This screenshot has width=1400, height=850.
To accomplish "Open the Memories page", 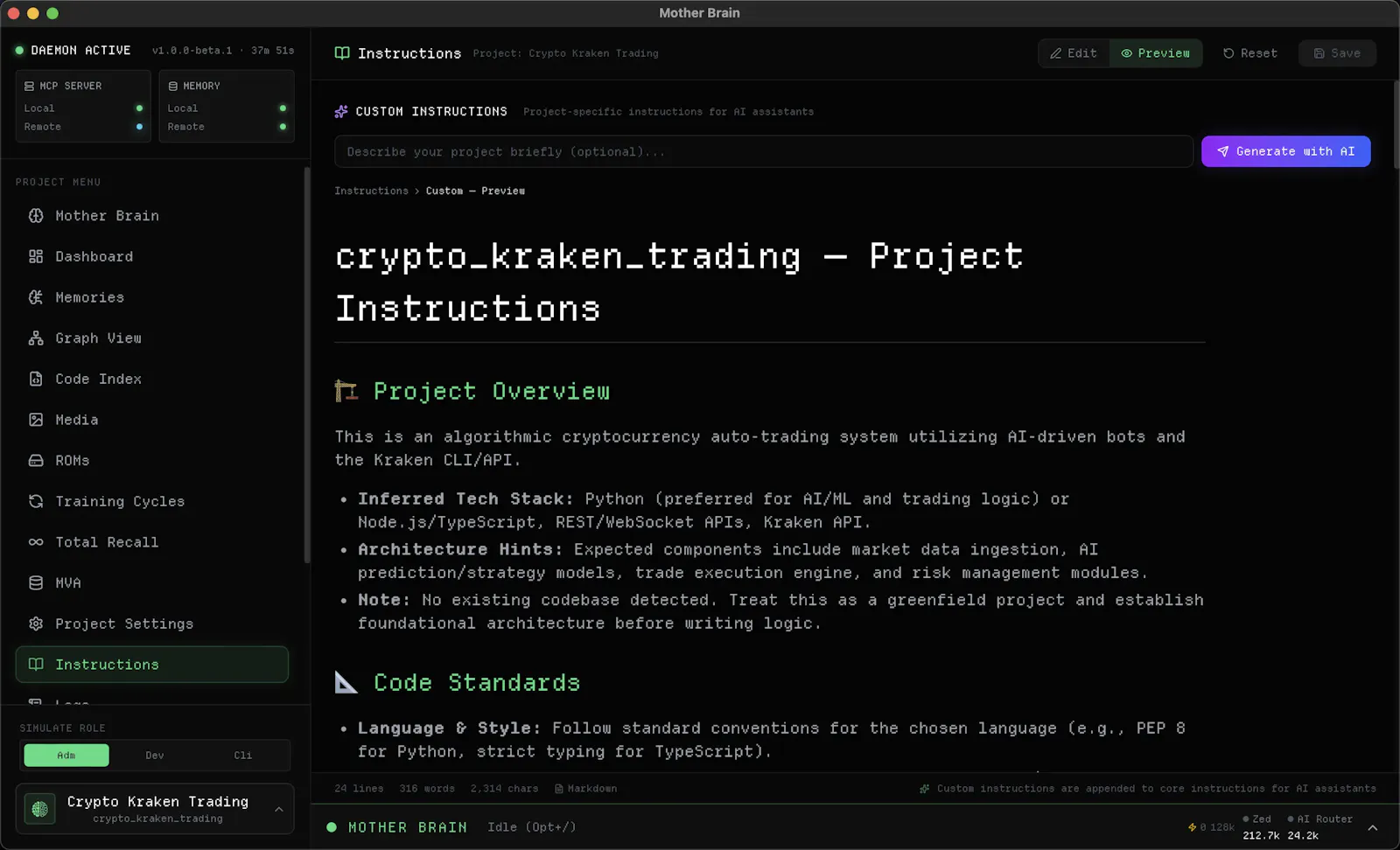I will (152, 297).
